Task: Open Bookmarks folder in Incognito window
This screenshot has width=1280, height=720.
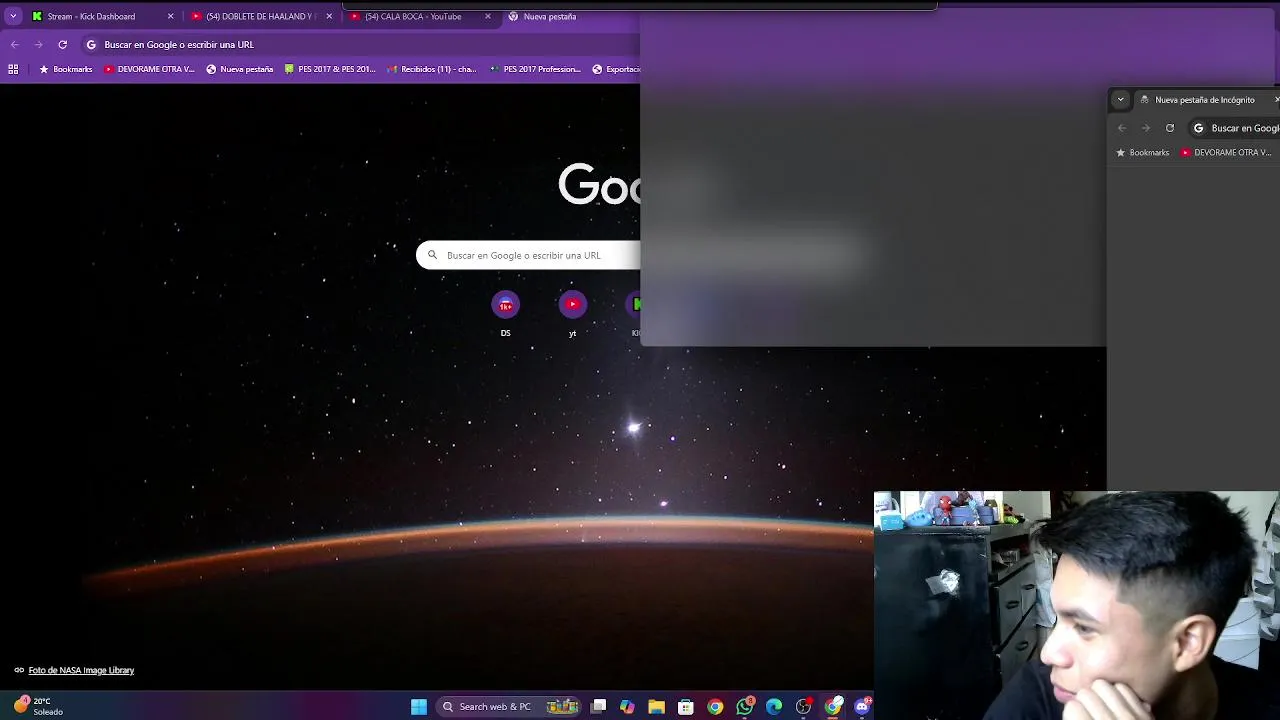Action: pyautogui.click(x=1142, y=152)
